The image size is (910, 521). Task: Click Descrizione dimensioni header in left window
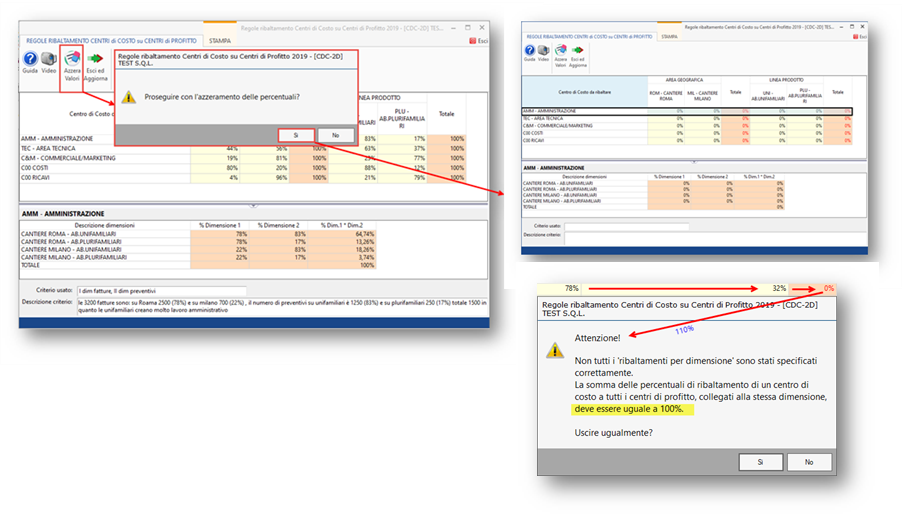[105, 225]
